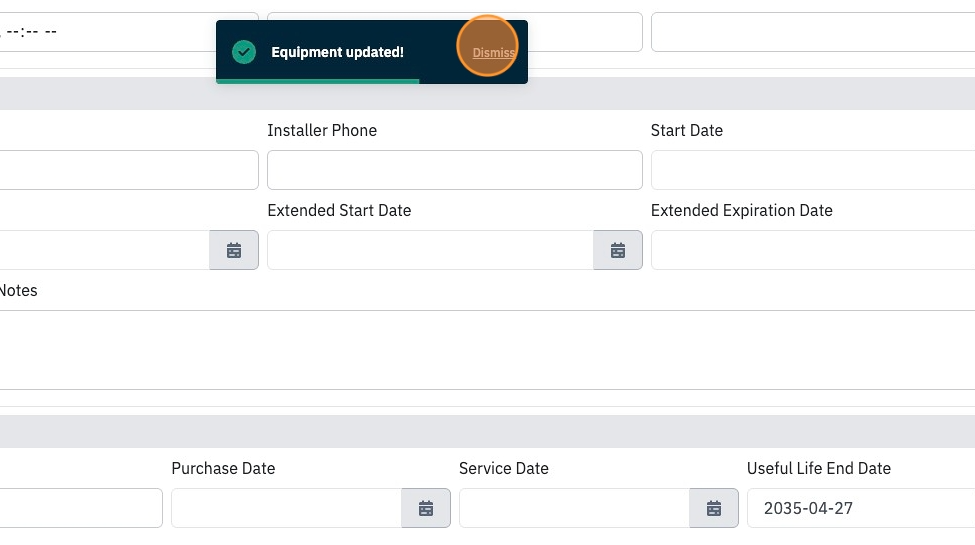Click the green checkmark success icon
975x545 pixels.
pos(244,52)
